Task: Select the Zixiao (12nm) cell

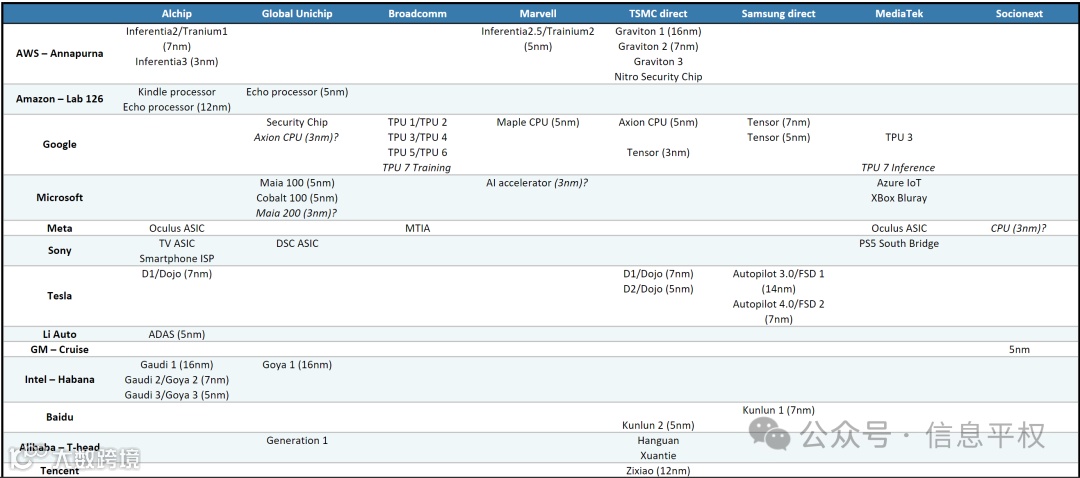Action: tap(658, 470)
